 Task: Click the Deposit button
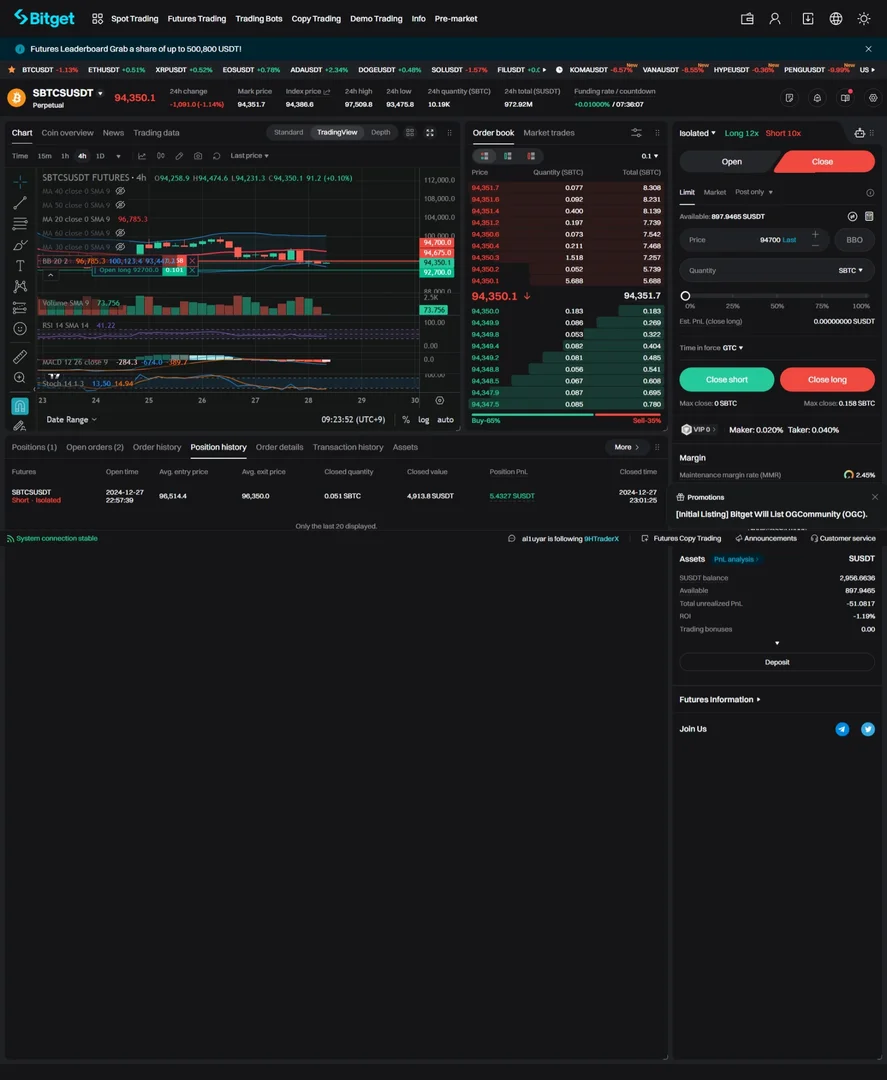point(777,662)
